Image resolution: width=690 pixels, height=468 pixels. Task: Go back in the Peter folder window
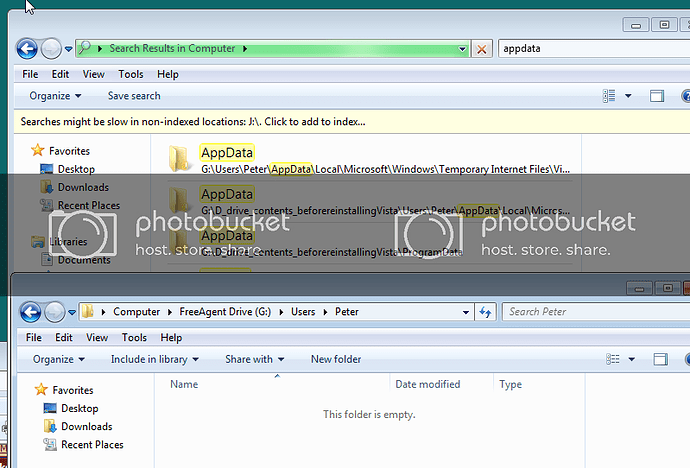[x=30, y=313]
